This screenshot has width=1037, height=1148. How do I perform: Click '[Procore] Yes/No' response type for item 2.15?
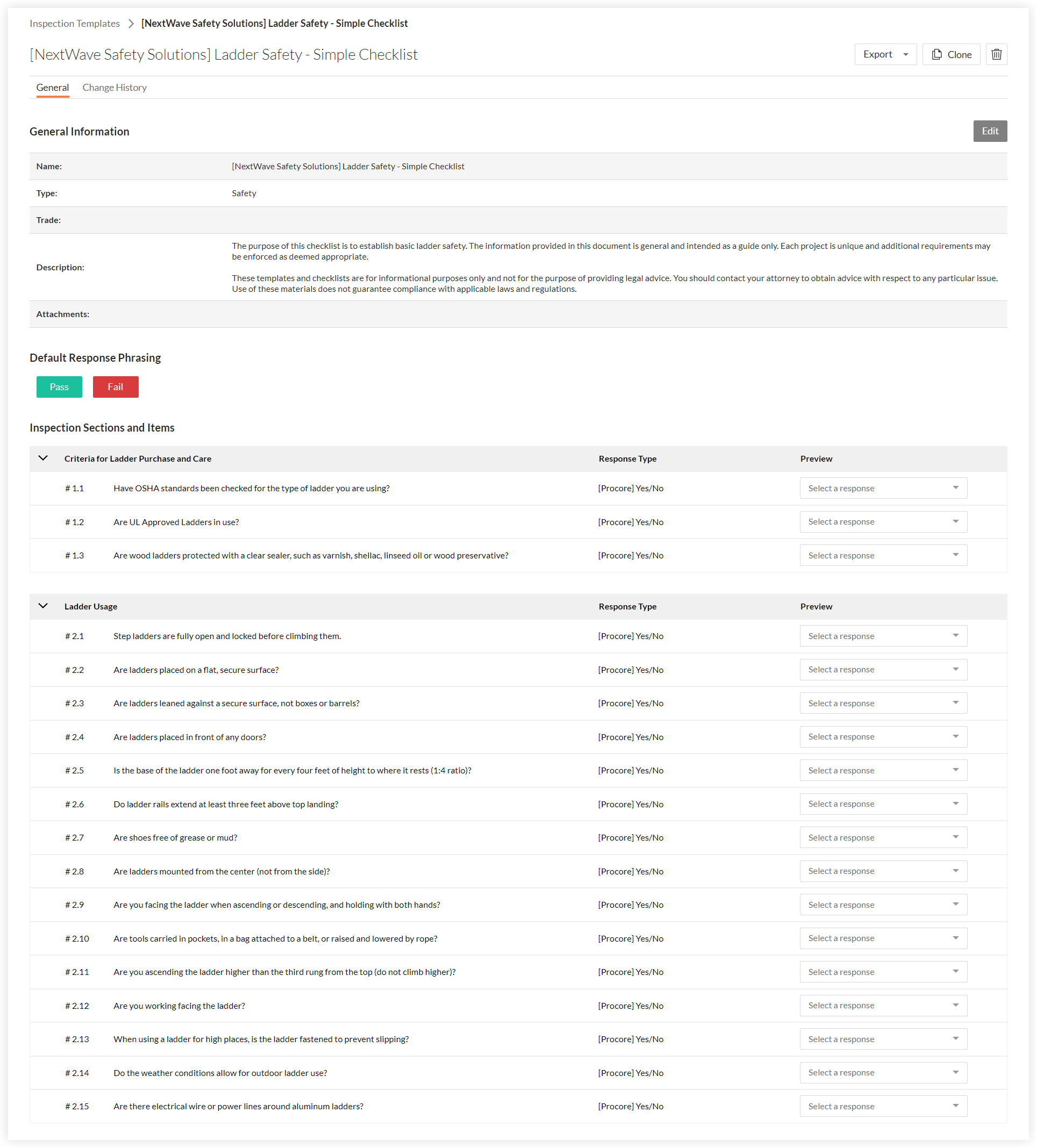point(631,1106)
